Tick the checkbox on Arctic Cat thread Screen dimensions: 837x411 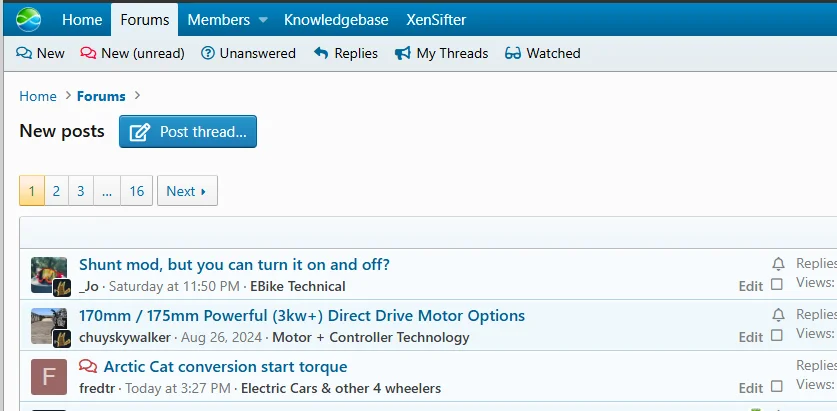pyautogui.click(x=777, y=386)
